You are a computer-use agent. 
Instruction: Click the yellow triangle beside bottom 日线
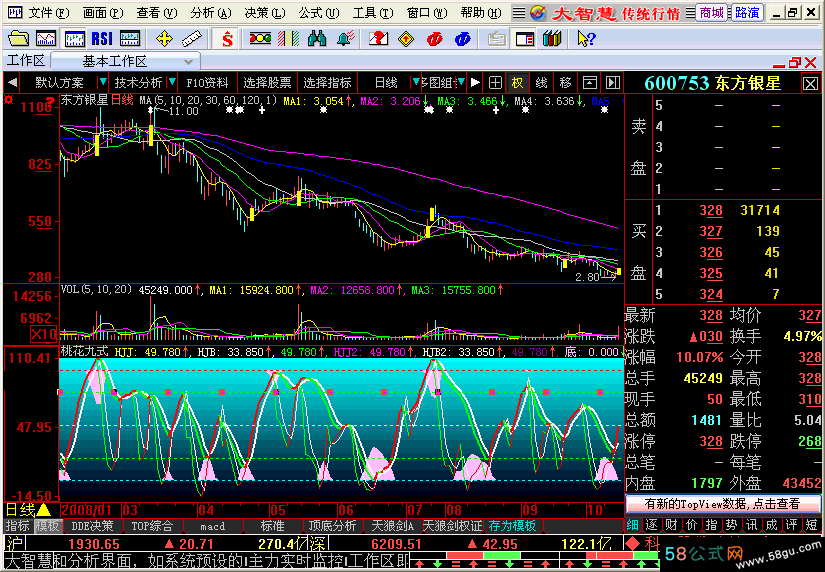44,509
